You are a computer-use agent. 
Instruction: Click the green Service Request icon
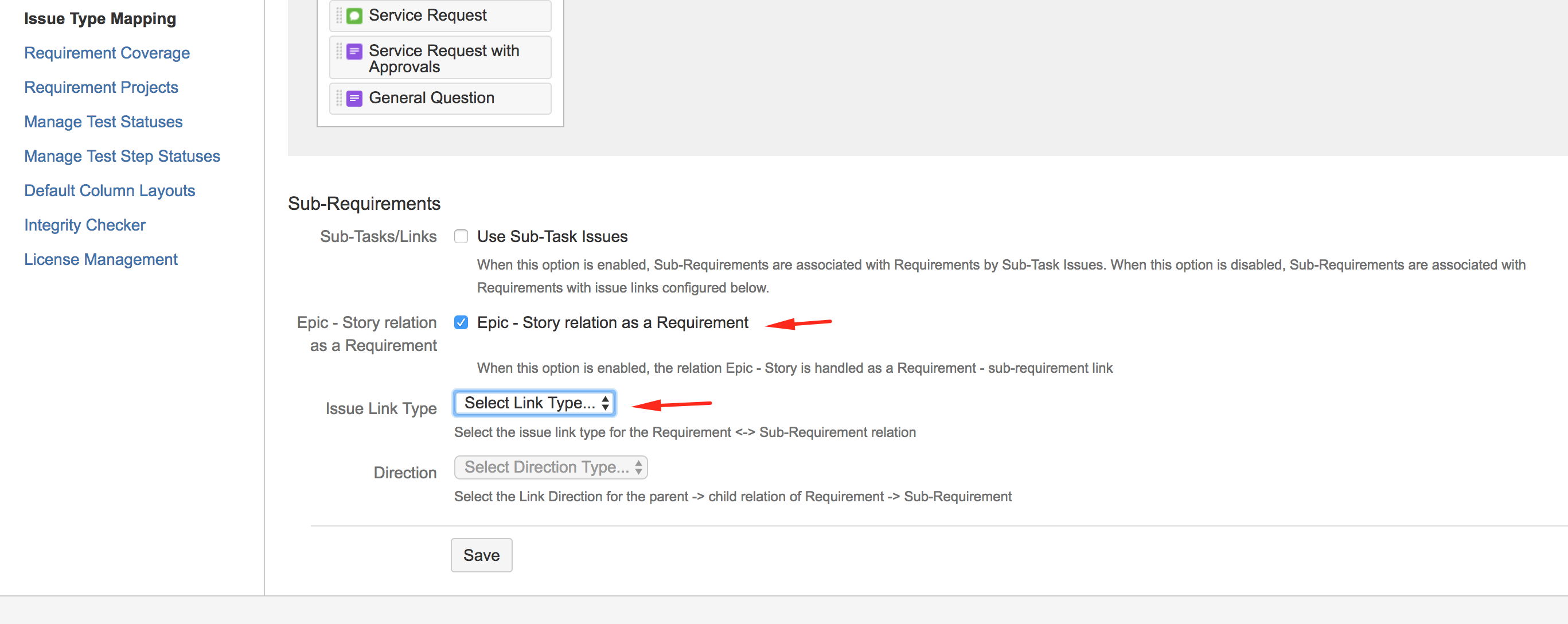point(354,15)
